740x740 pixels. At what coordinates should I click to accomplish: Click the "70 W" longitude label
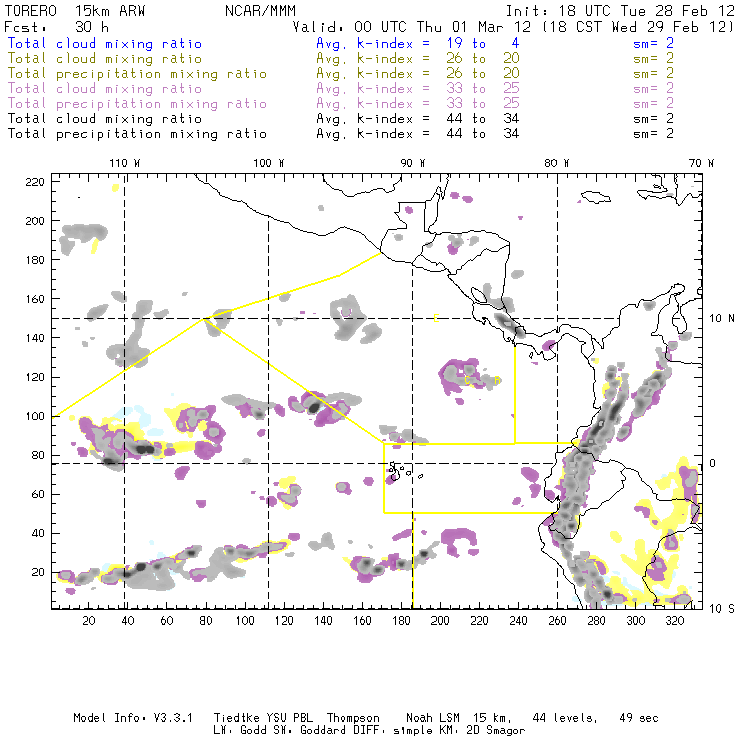point(701,163)
